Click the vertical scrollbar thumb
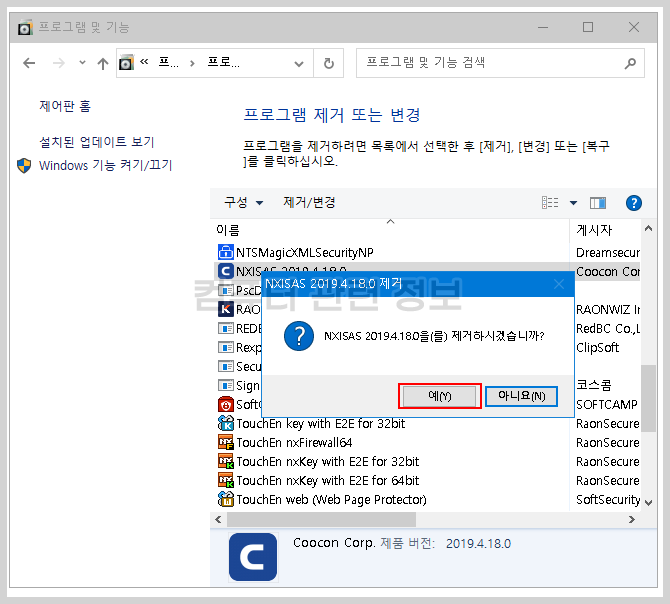This screenshot has height=604, width=670. 648,398
